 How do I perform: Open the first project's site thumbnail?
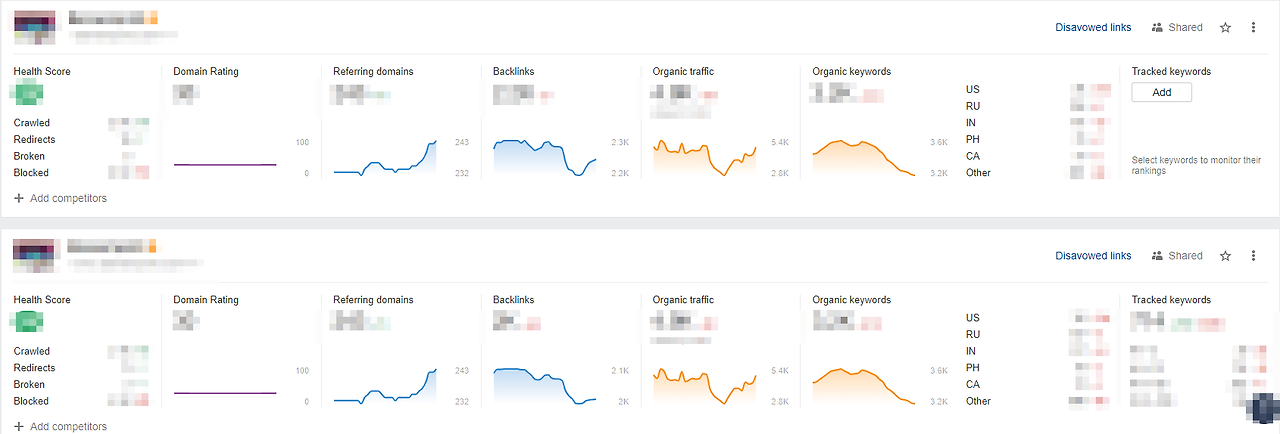34,27
